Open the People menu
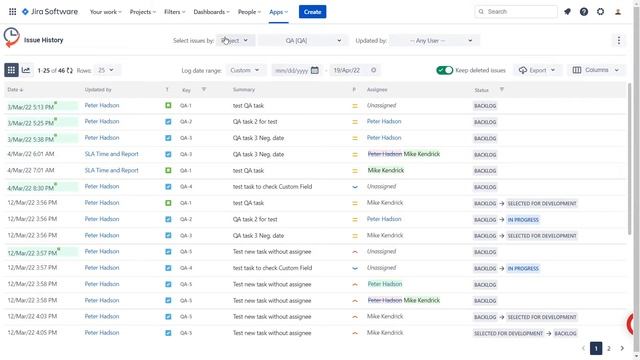This screenshot has height=360, width=640. tap(249, 12)
